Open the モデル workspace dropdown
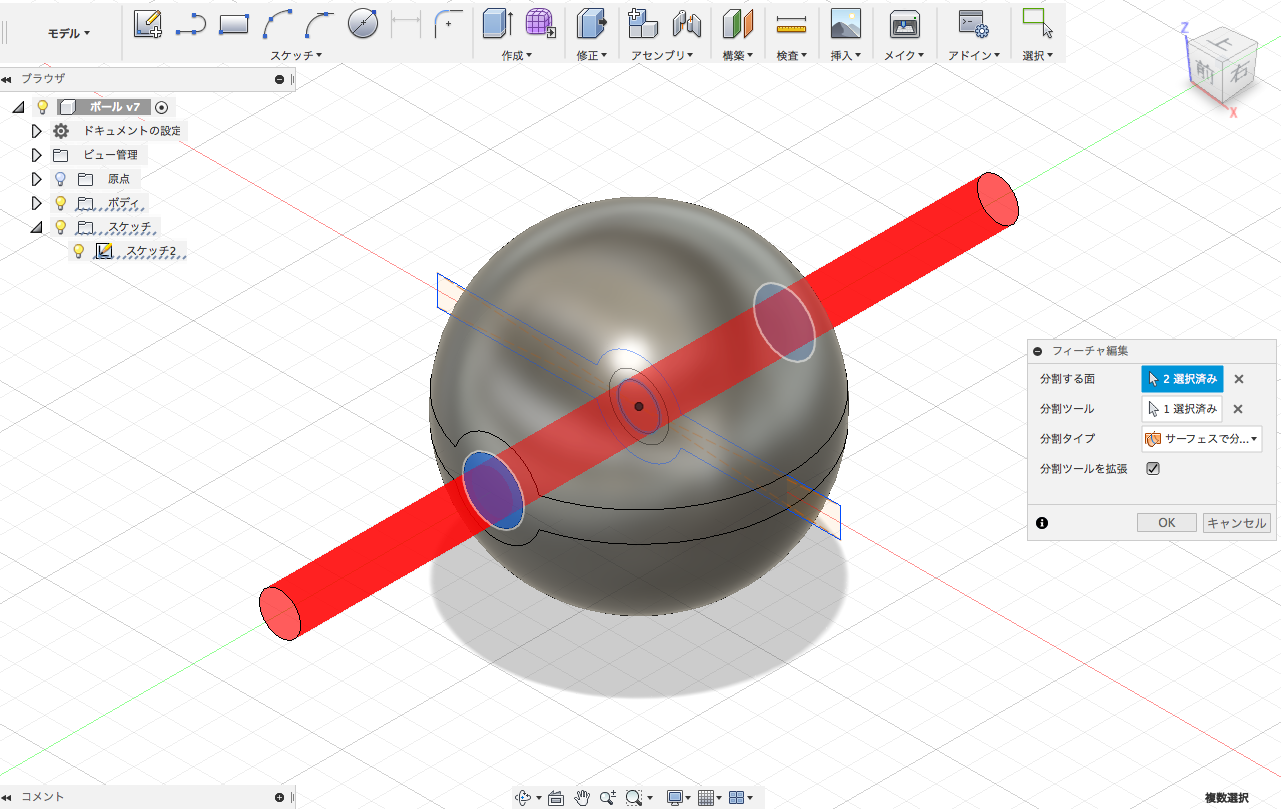The image size is (1281, 809). 69,33
